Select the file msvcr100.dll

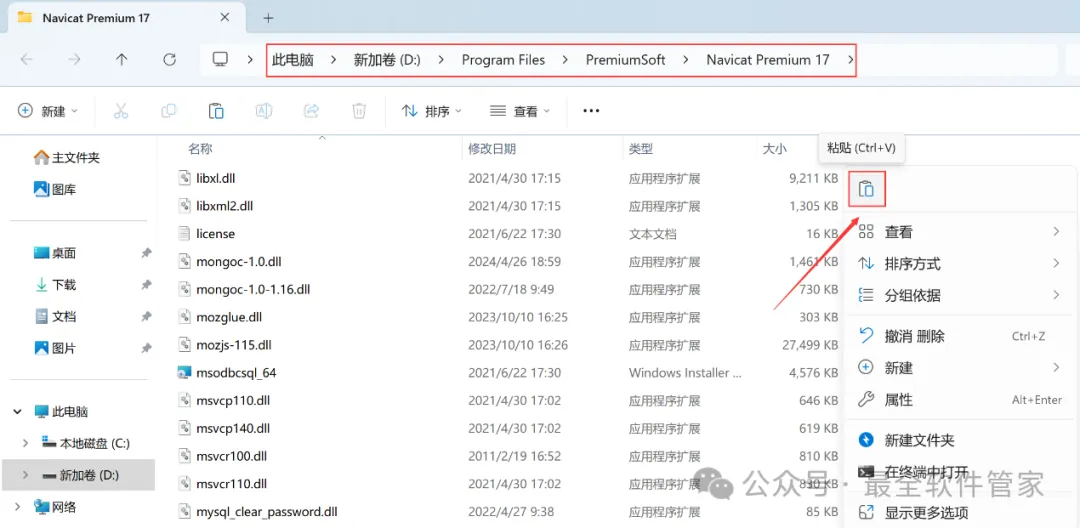click(x=231, y=456)
